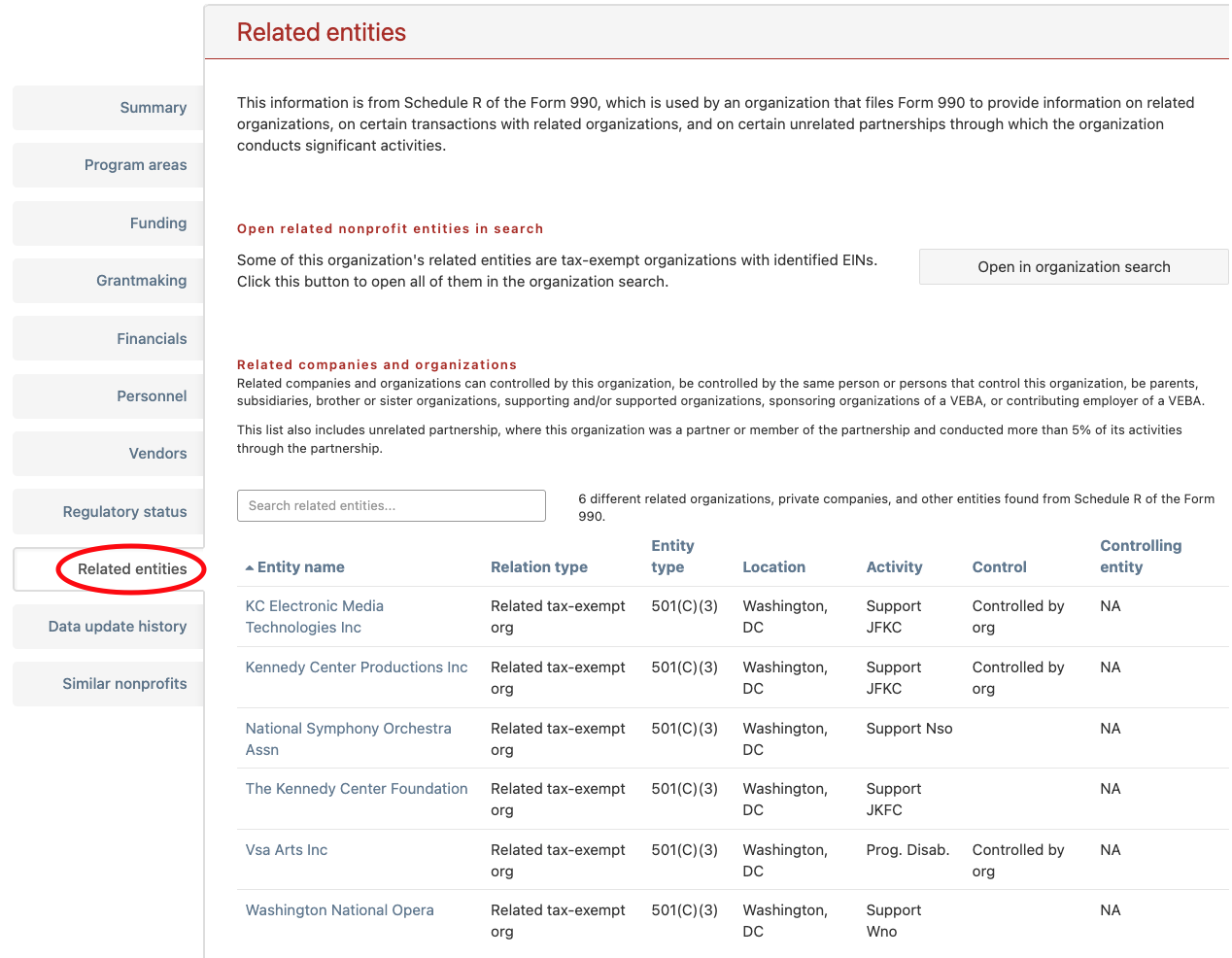
Task: Open Data update history tab
Action: tap(109, 627)
